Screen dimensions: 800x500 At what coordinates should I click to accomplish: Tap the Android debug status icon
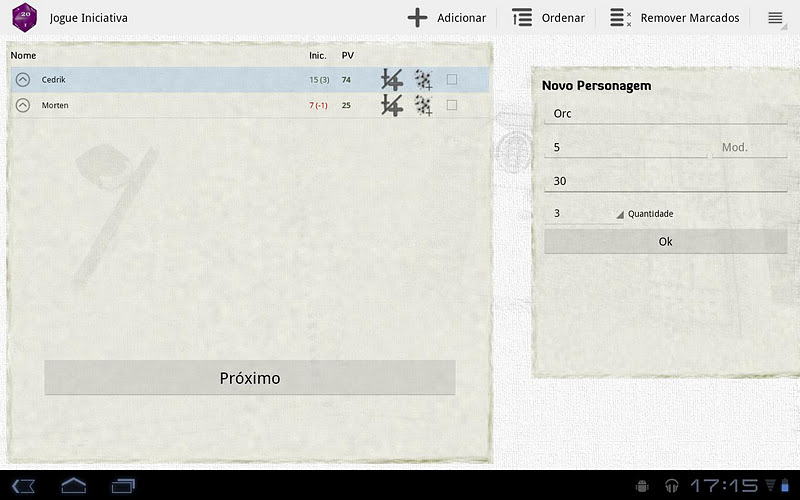tap(642, 486)
